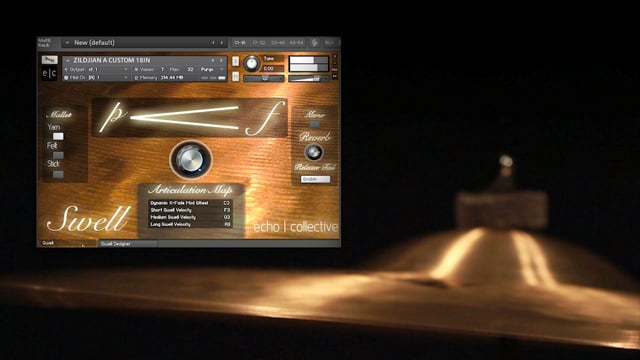Viewport: 640px width, 360px height.
Task: Click the ZILDJIAN A CUSTOM 18IN name
Action: click(x=112, y=60)
